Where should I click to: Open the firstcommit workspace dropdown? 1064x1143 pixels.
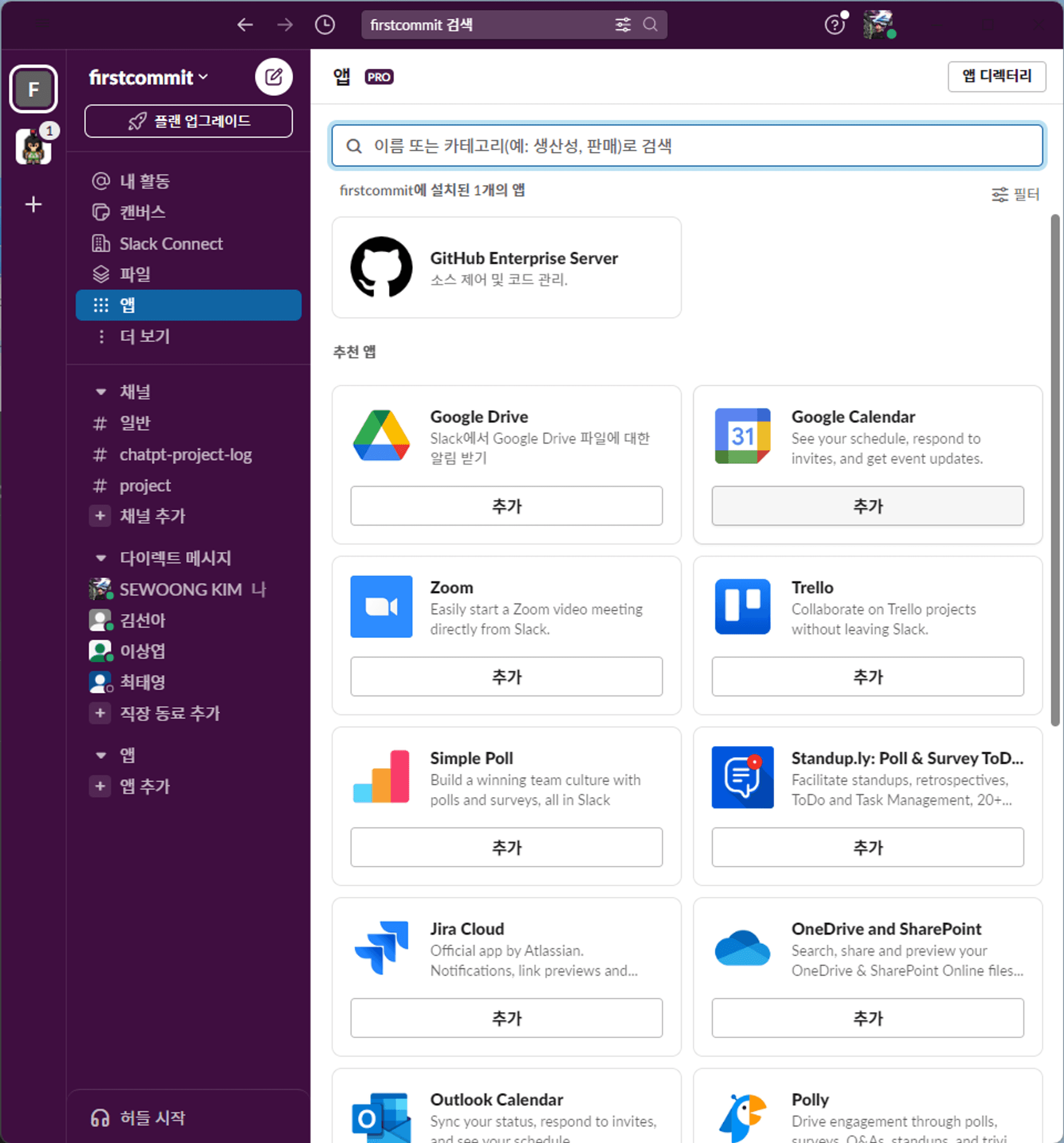[149, 77]
